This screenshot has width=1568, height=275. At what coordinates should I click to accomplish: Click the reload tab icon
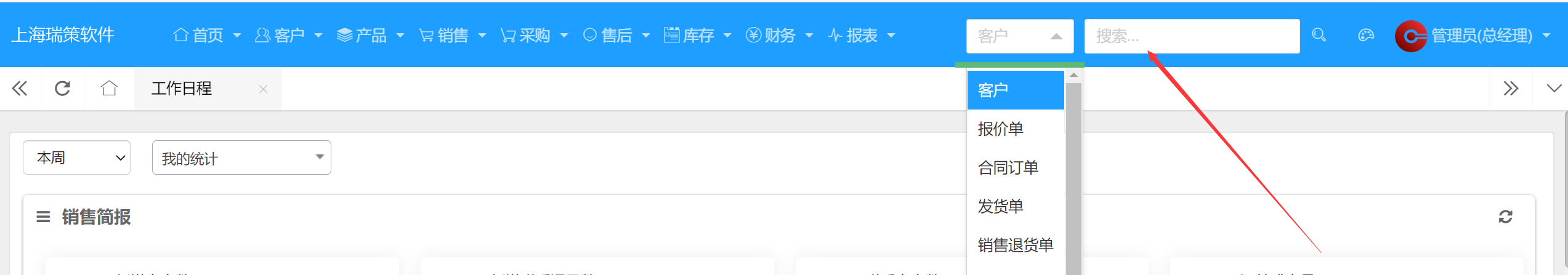pos(62,89)
